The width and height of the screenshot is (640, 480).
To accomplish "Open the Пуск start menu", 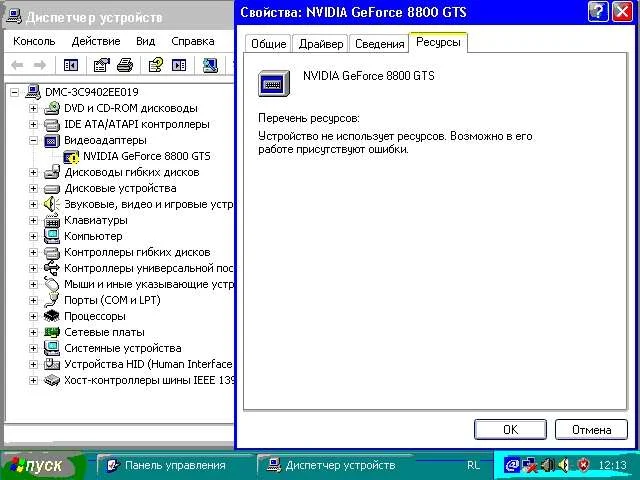I will click(x=40, y=465).
